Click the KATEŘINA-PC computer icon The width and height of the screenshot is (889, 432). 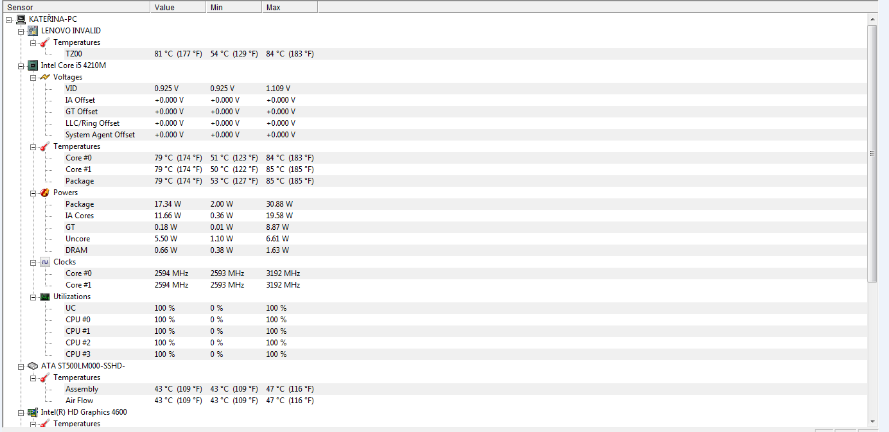pyautogui.click(x=21, y=19)
